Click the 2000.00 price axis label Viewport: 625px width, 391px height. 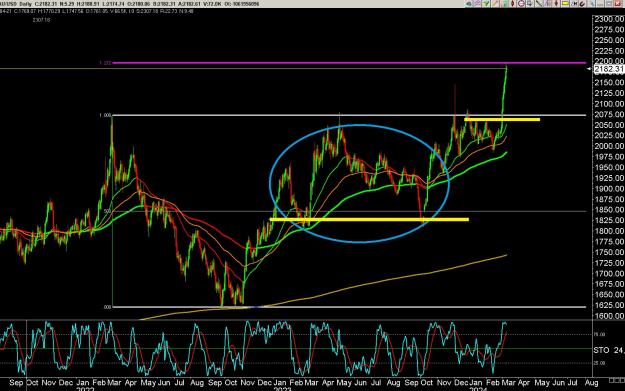tap(609, 146)
